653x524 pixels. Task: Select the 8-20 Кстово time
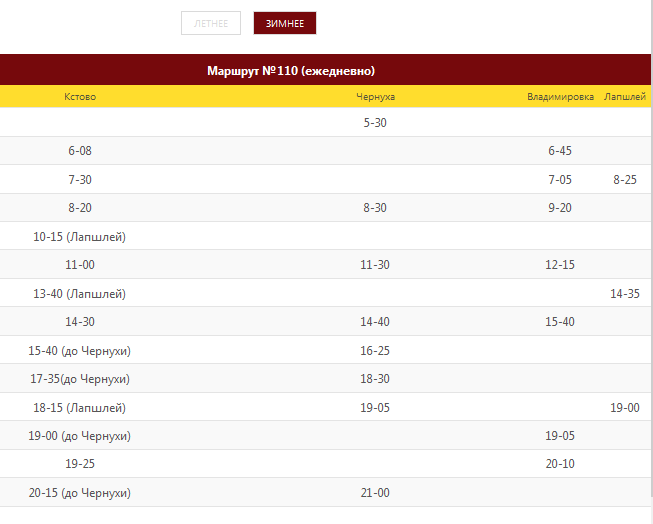click(x=80, y=208)
